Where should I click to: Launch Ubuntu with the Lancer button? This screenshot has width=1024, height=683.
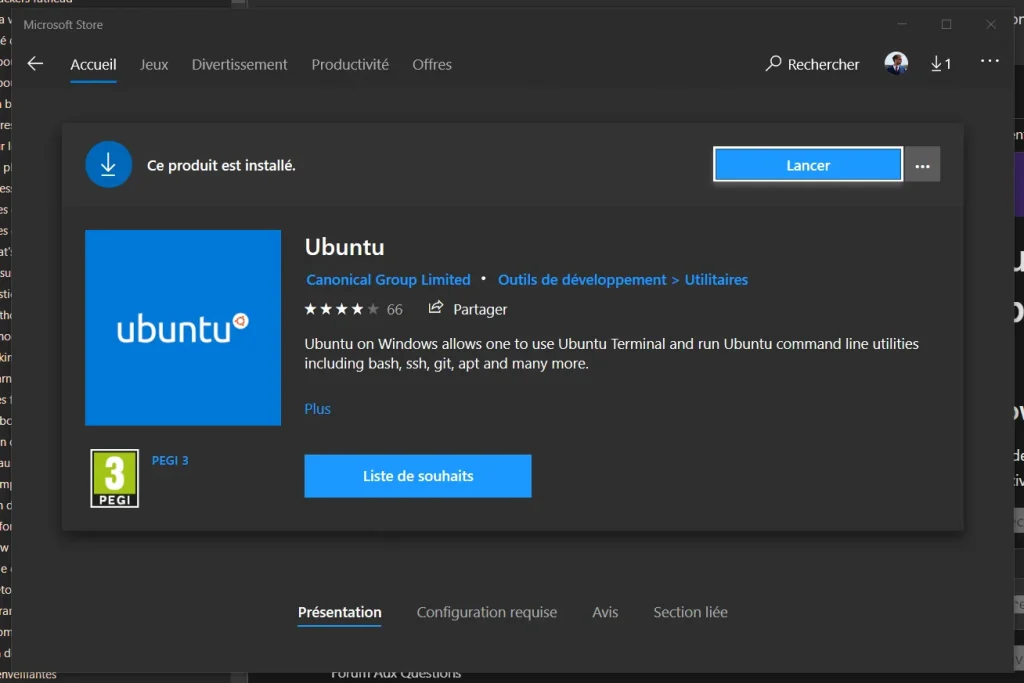(x=808, y=165)
